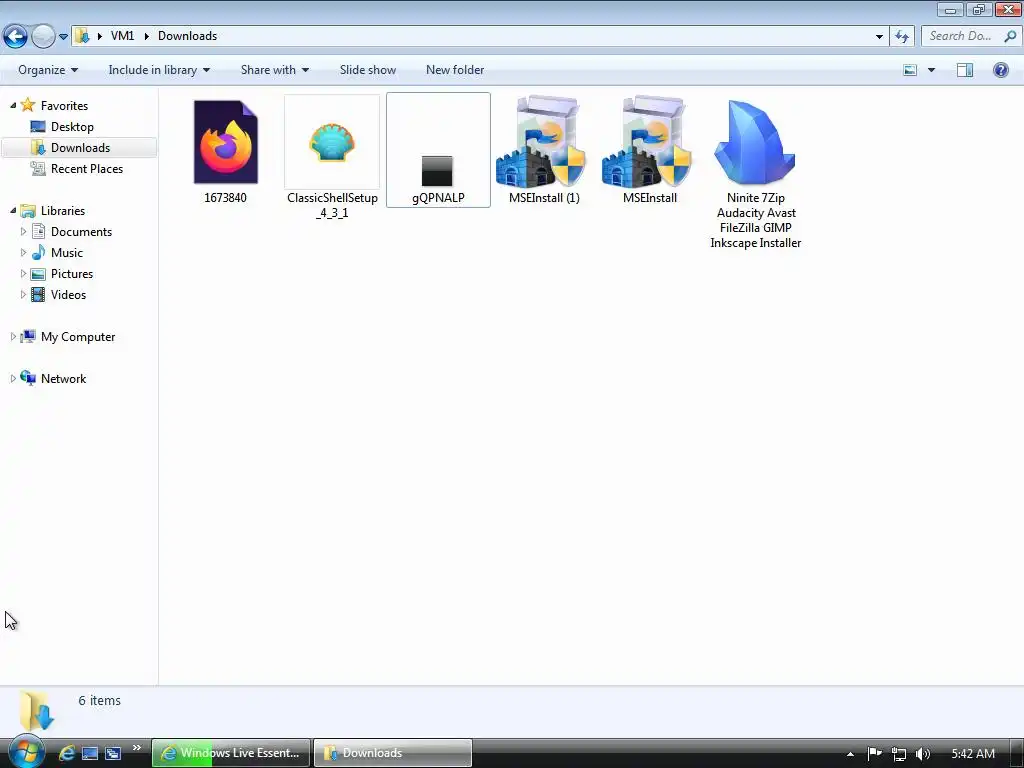Screen dimensions: 1024x768
Task: Refresh the Downloads folder view
Action: pyautogui.click(x=902, y=37)
